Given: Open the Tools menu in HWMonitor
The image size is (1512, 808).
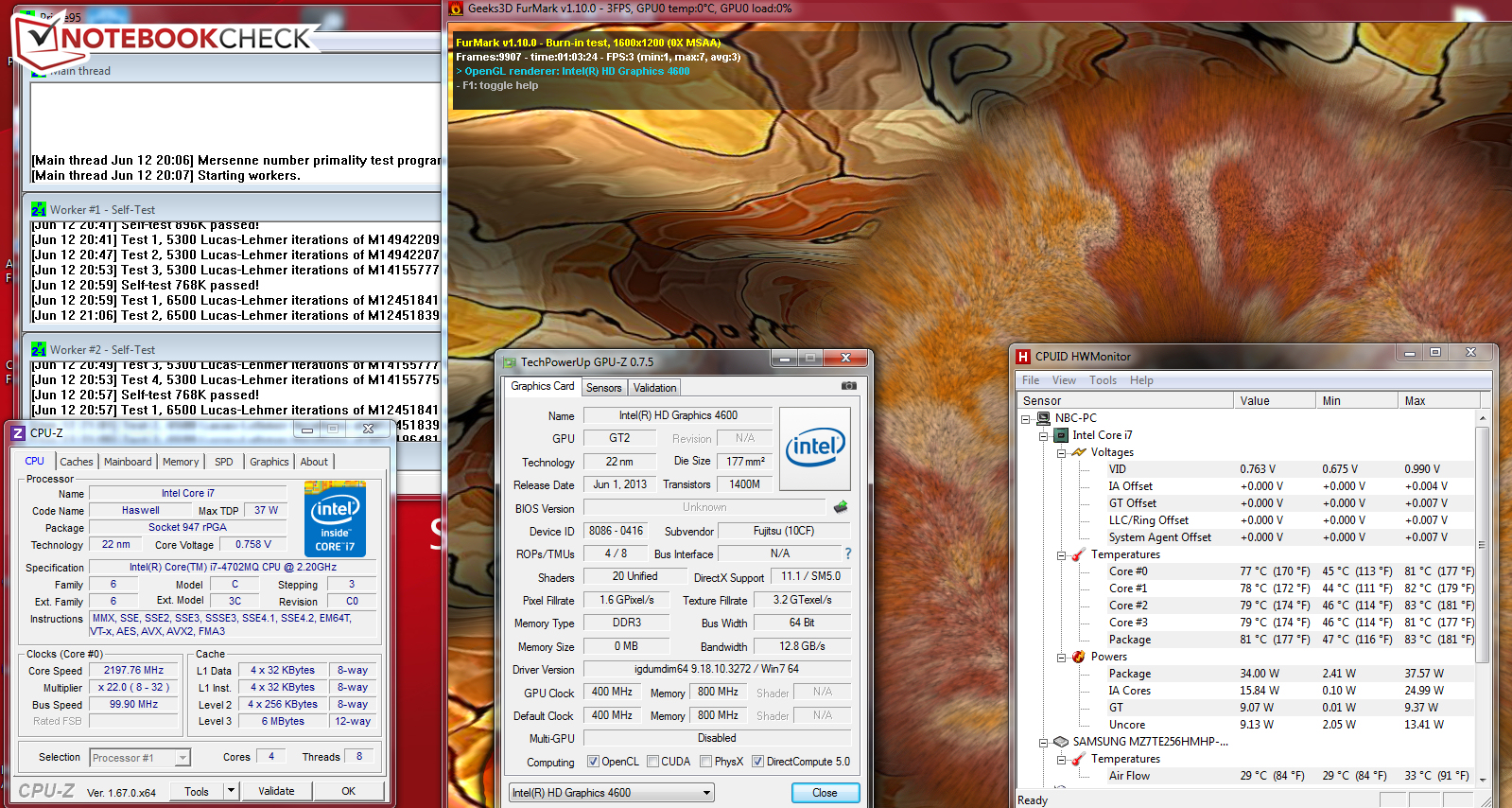Looking at the screenshot, I should [x=1104, y=380].
